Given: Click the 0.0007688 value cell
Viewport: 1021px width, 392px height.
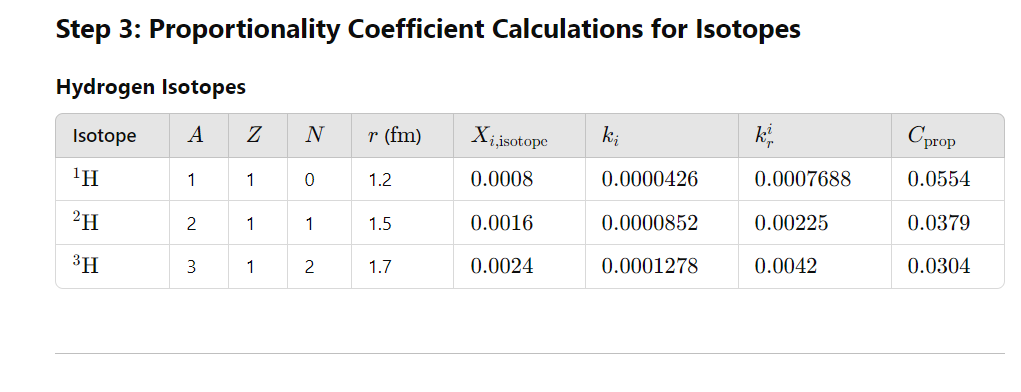Looking at the screenshot, I should (802, 179).
